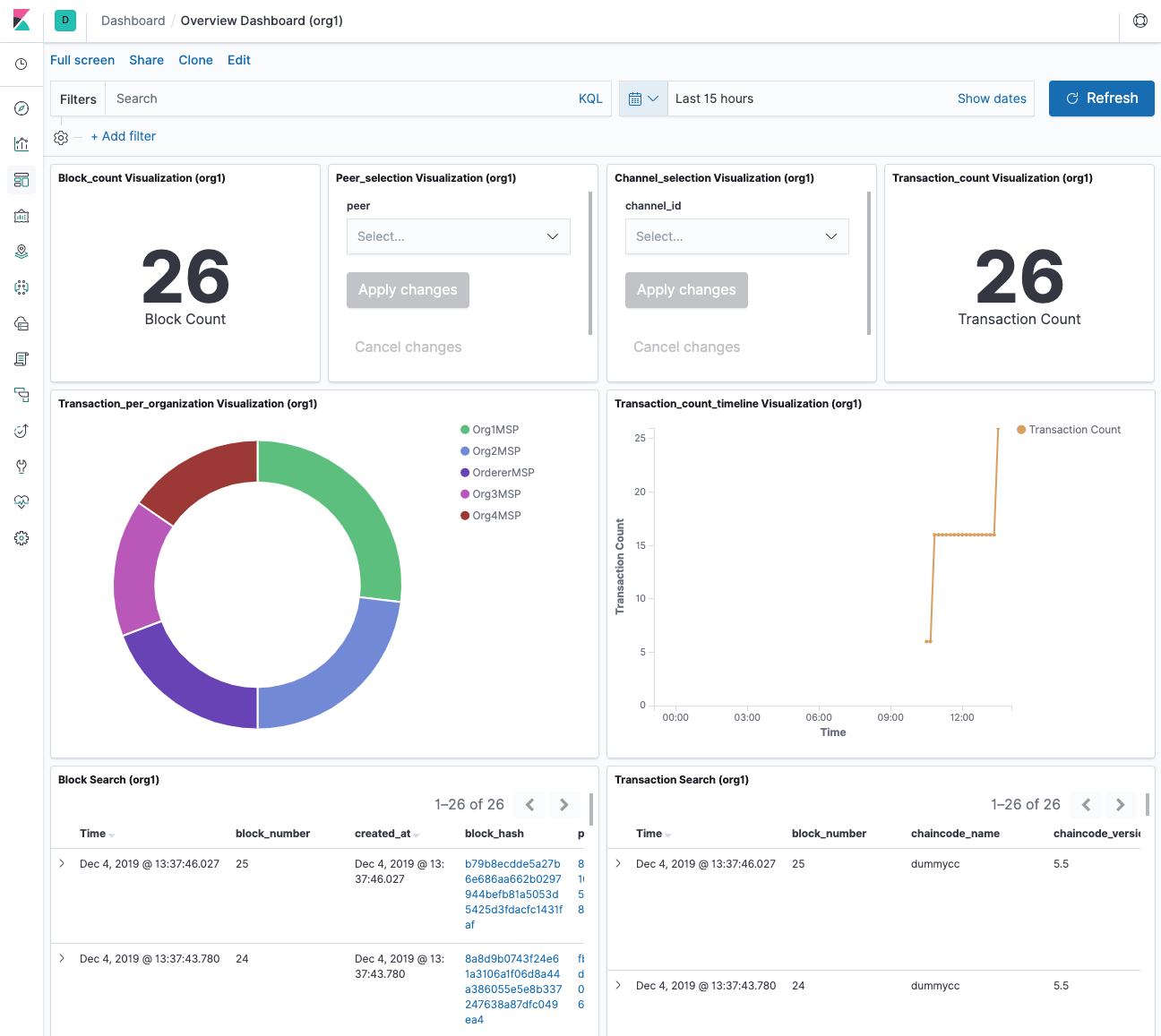Image resolution: width=1161 pixels, height=1036 pixels.
Task: Open Dev Tools wrench icon in sidebar
Action: [21, 467]
